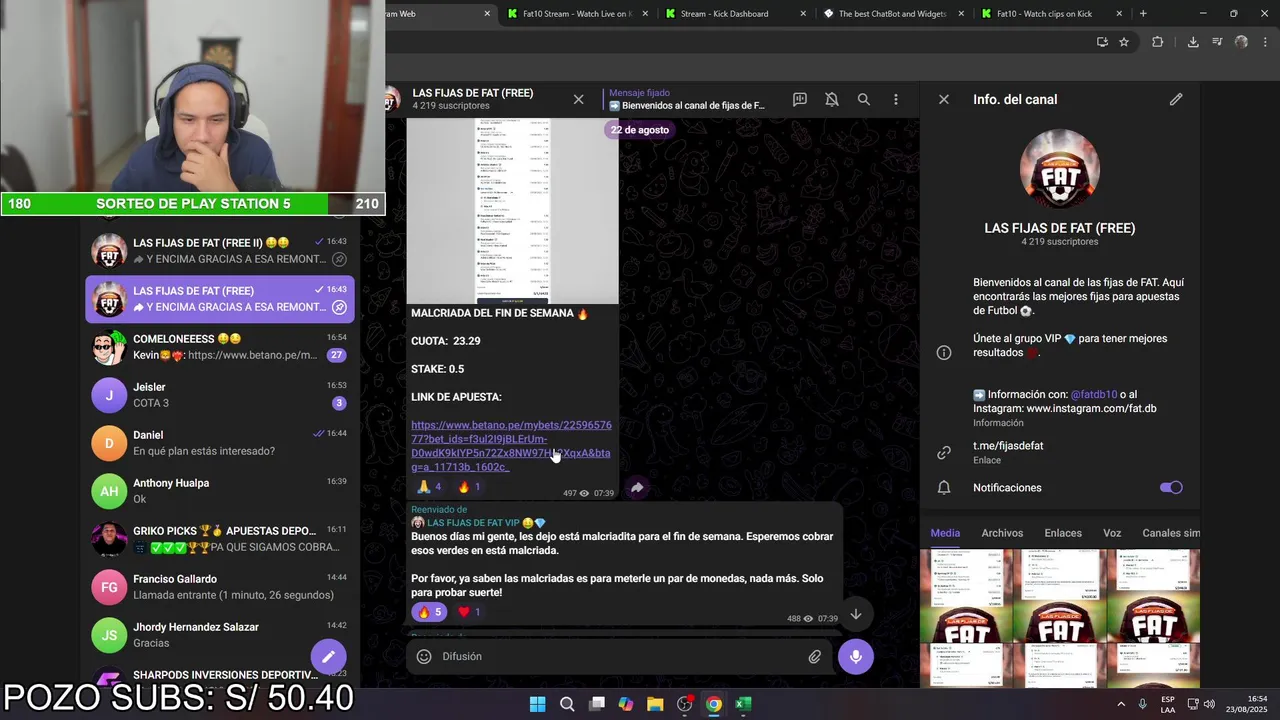1280x720 pixels.
Task: Toggle the Notificaciones switch
Action: [1171, 487]
